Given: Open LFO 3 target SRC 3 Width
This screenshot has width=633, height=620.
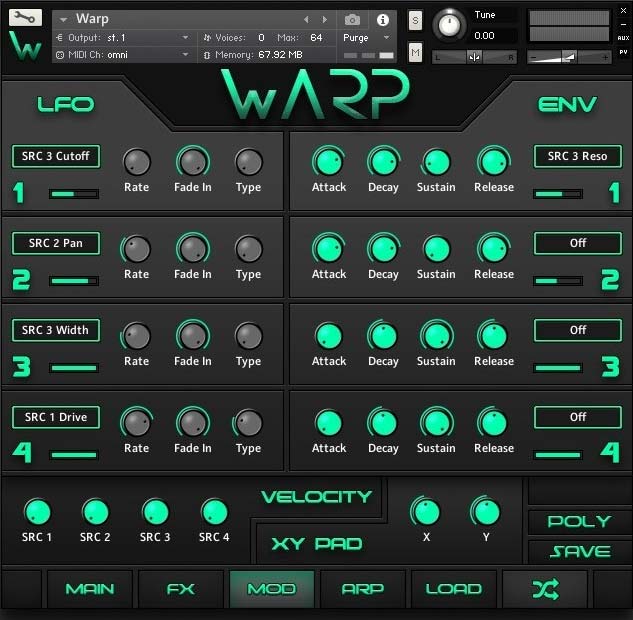Looking at the screenshot, I should click(x=56, y=330).
